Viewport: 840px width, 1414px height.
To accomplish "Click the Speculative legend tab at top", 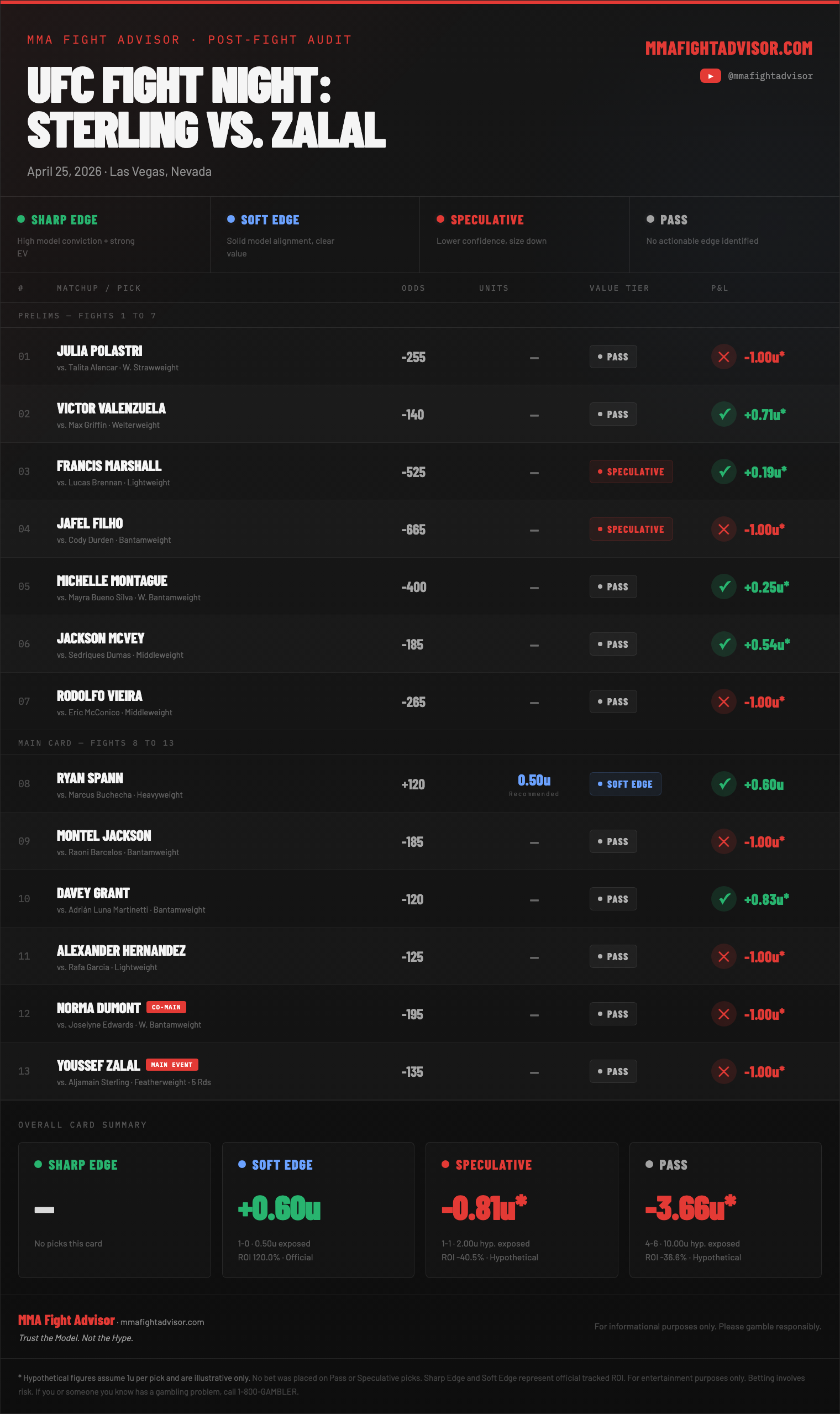I will tap(524, 234).
